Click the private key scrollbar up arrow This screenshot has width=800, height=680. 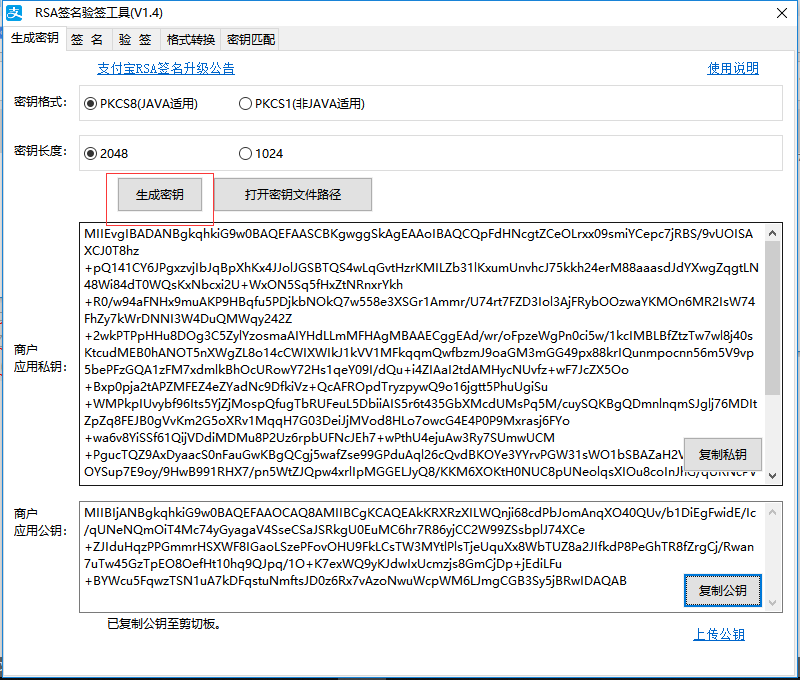(772, 233)
